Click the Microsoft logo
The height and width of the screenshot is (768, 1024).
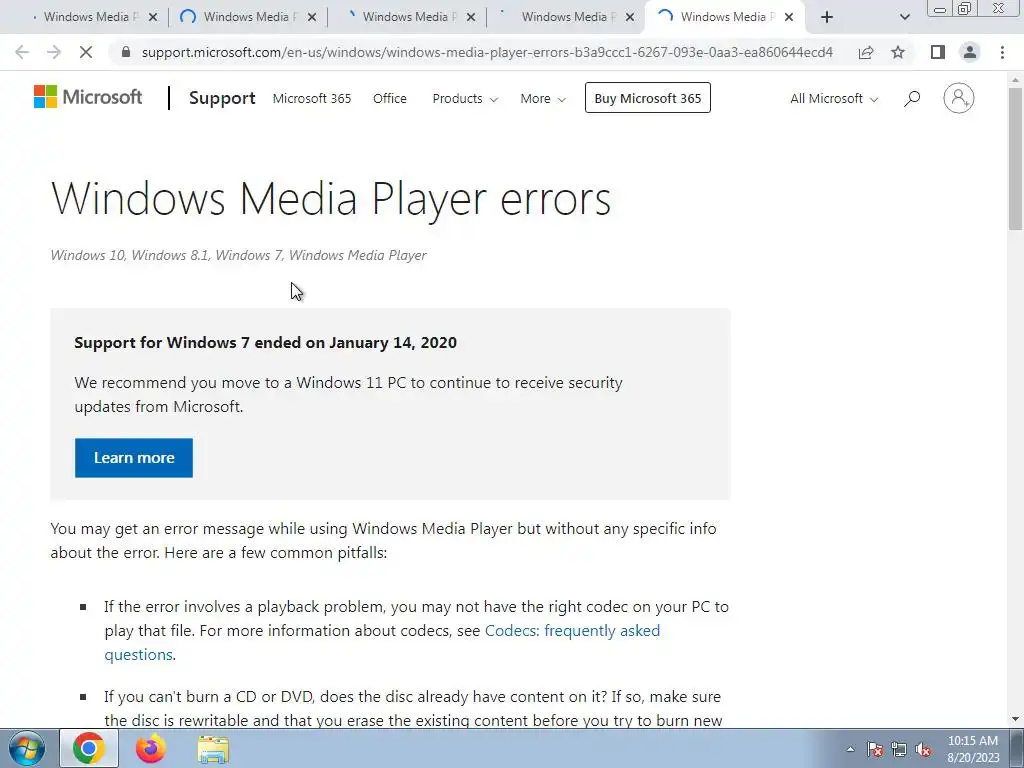(x=88, y=97)
